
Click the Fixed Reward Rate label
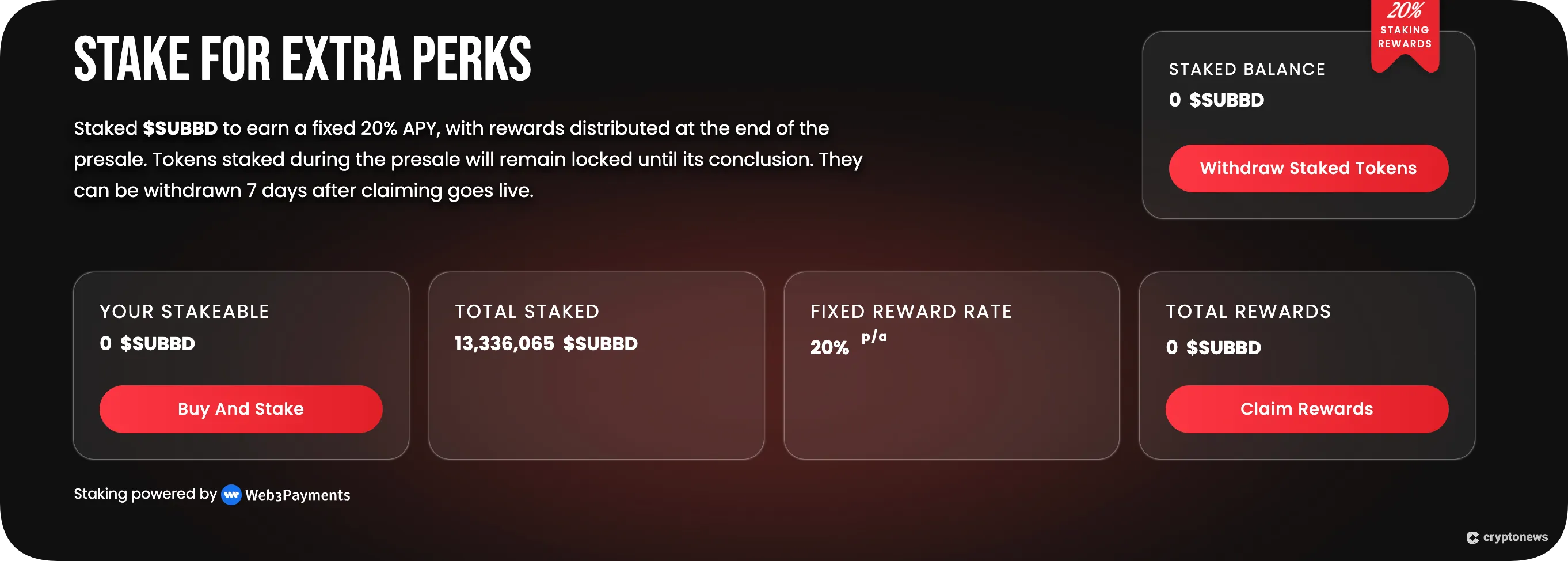pos(911,312)
